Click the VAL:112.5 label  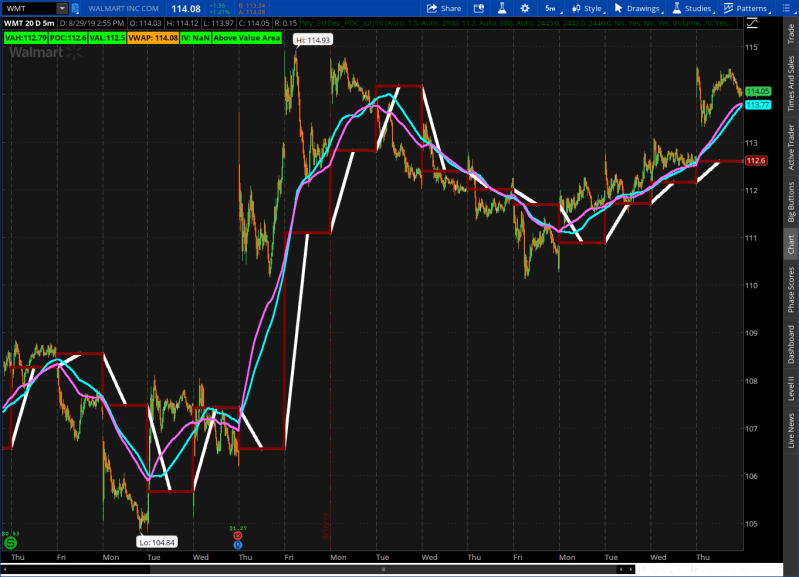(107, 38)
